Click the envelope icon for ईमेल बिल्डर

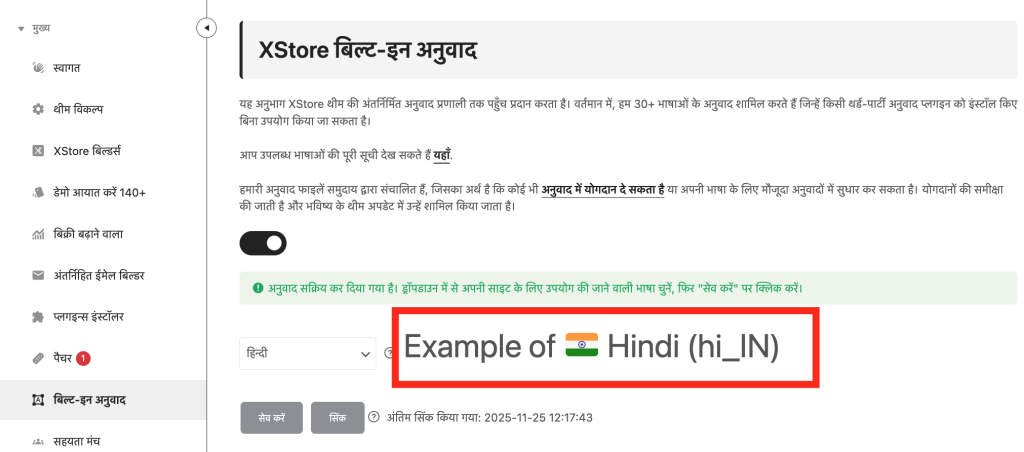(x=38, y=275)
